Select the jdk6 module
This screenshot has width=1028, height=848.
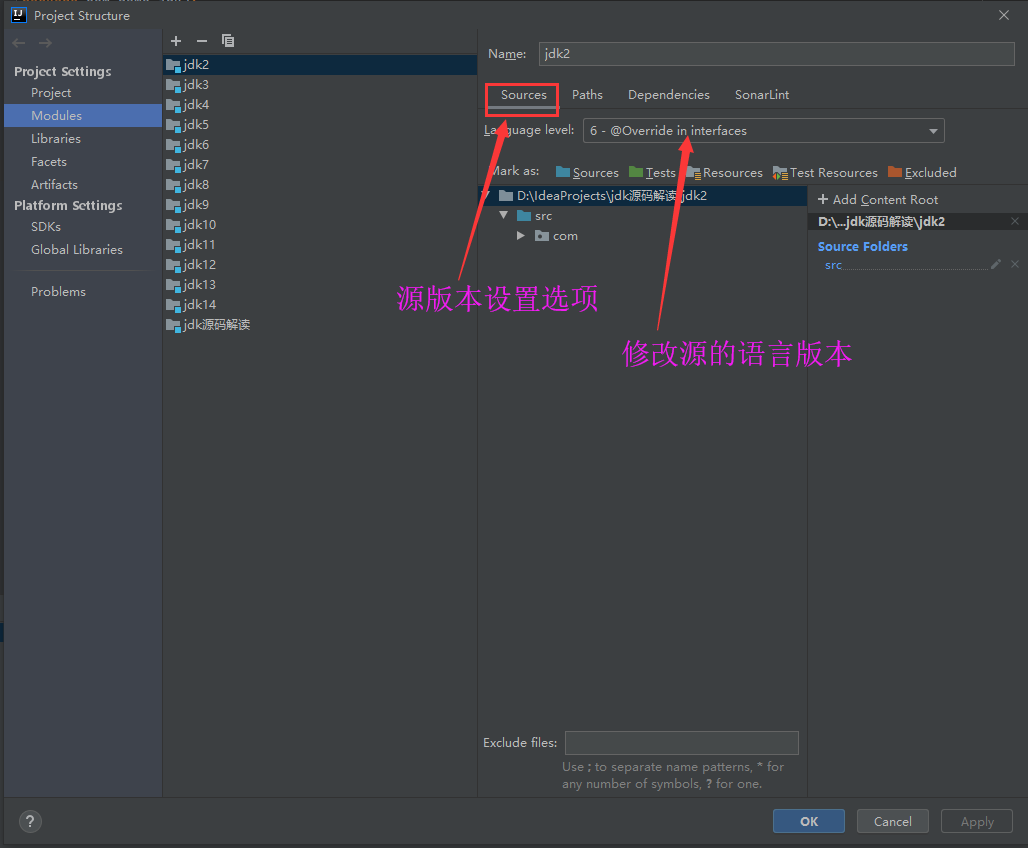[319, 145]
